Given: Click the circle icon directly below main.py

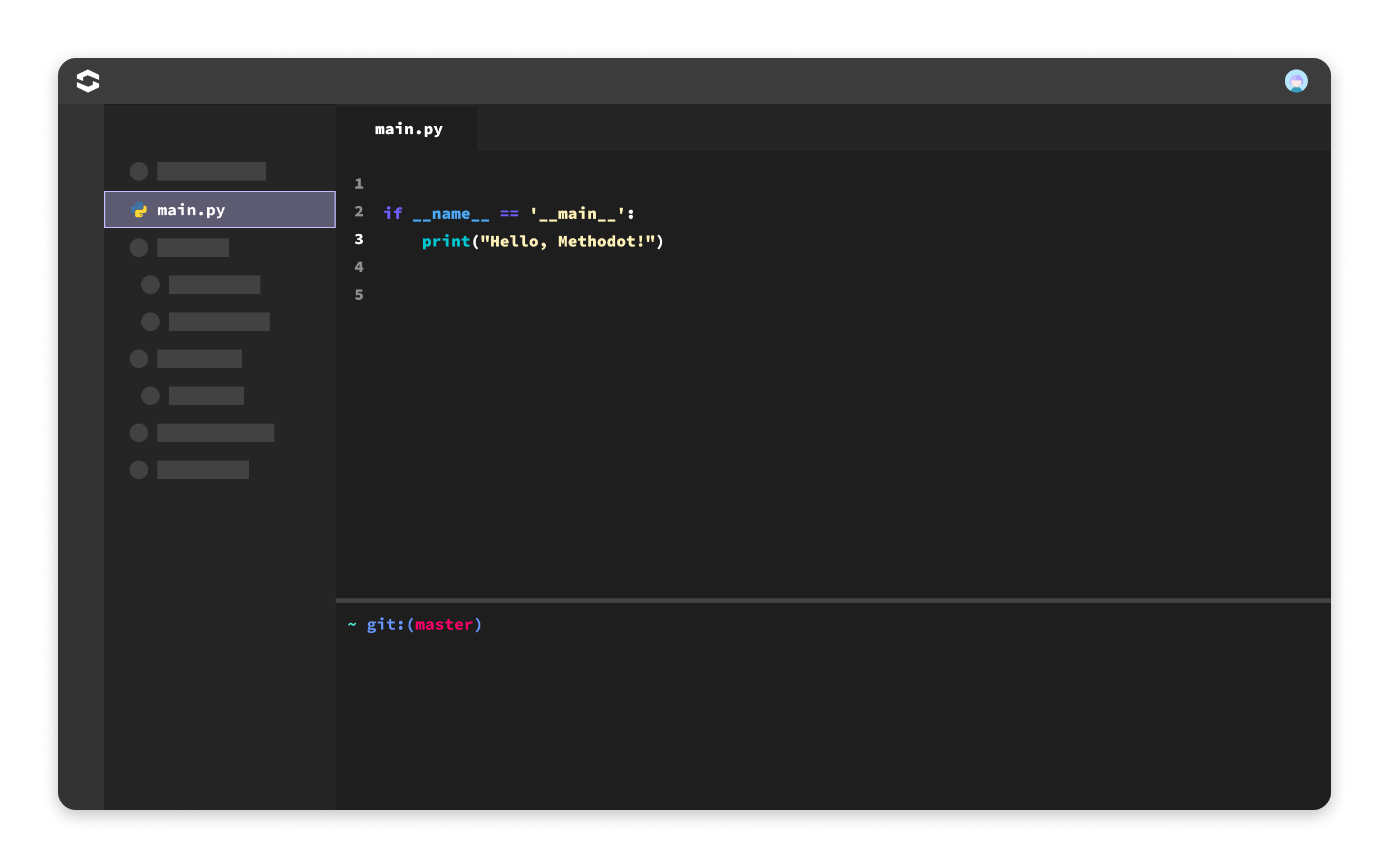Looking at the screenshot, I should [x=139, y=248].
